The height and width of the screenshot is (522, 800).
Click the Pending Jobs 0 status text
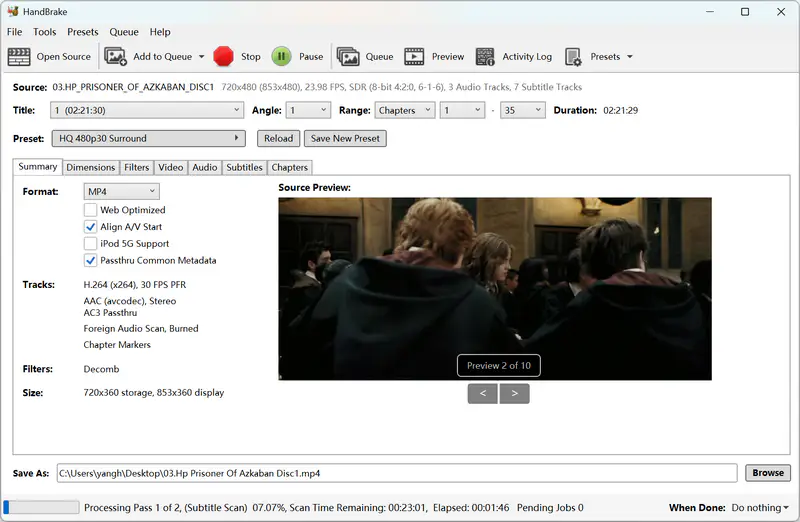550,508
